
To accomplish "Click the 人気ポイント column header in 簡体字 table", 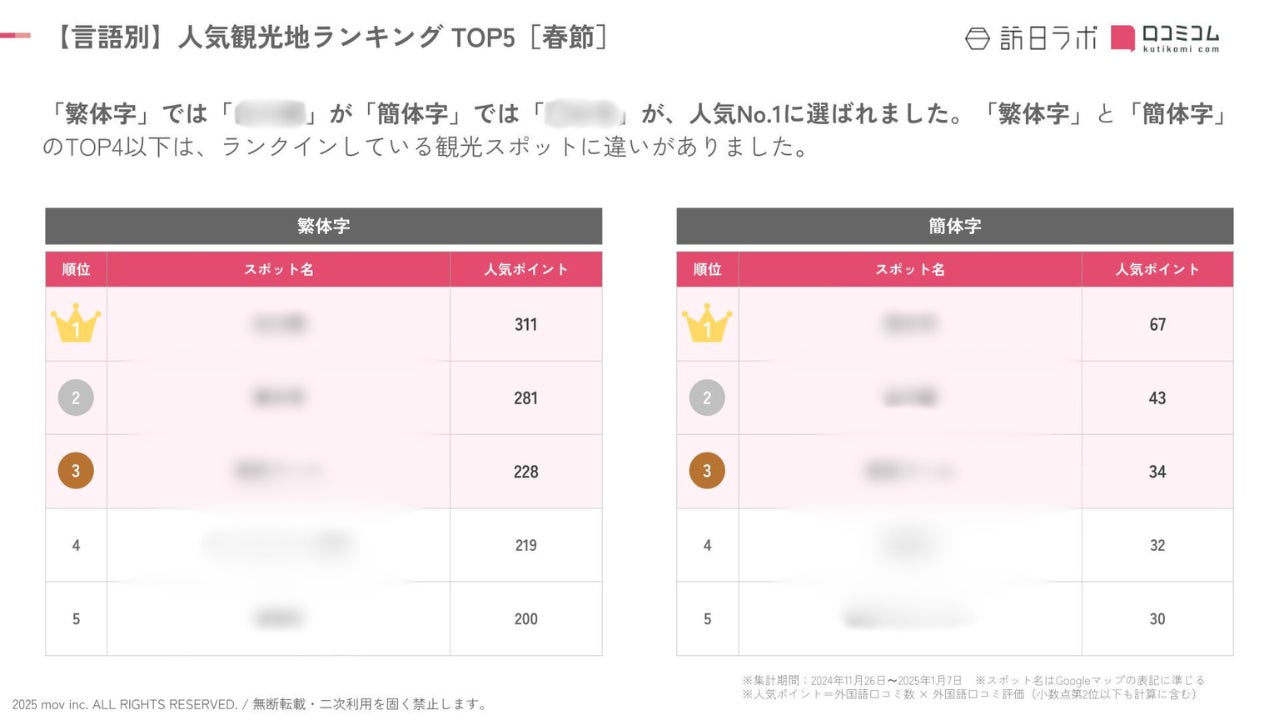I will click(1157, 269).
